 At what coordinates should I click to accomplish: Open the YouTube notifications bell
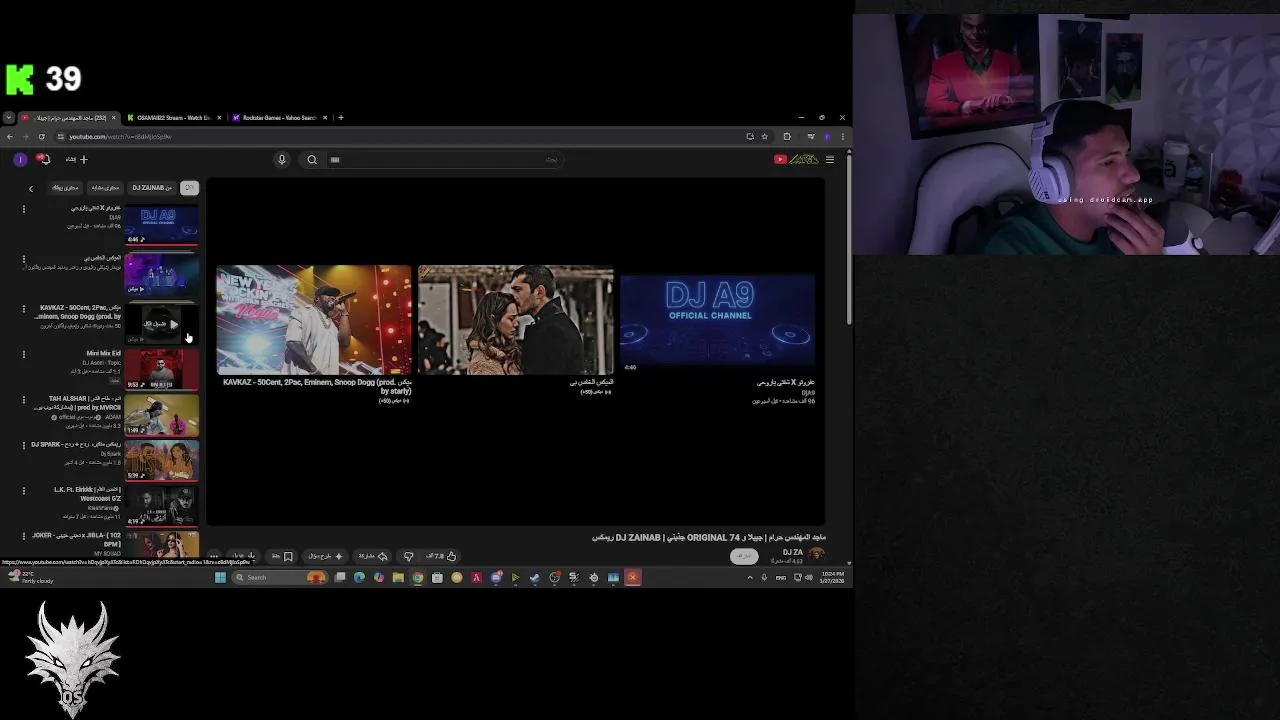44,159
